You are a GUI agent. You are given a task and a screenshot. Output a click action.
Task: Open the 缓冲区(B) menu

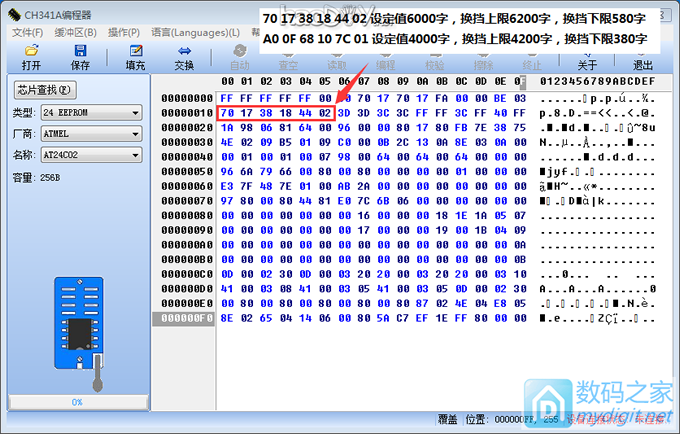(75, 32)
